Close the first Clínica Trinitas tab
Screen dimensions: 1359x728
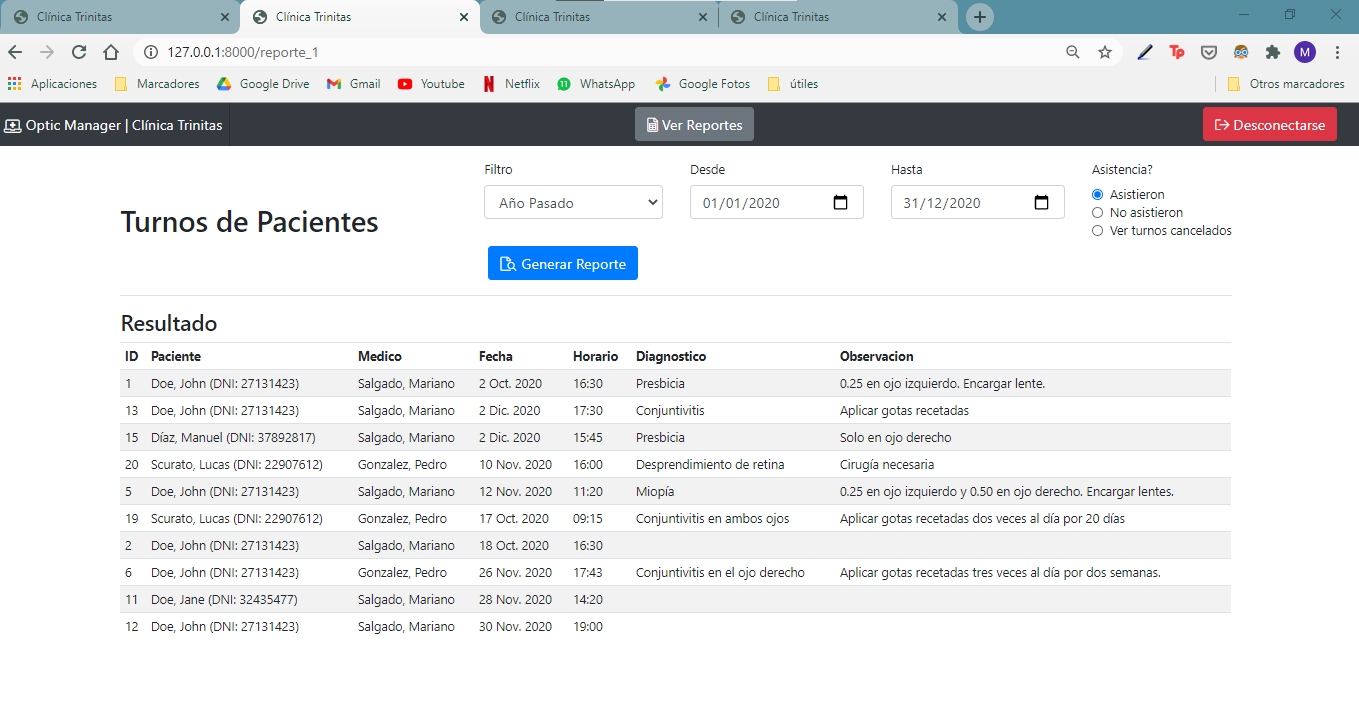click(225, 17)
